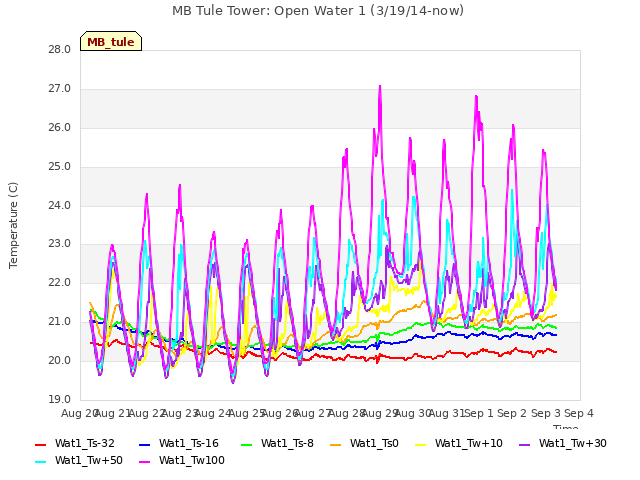Select the Wat1_Ts-8 legend entry
The width and height of the screenshot is (640, 480).
(277, 443)
